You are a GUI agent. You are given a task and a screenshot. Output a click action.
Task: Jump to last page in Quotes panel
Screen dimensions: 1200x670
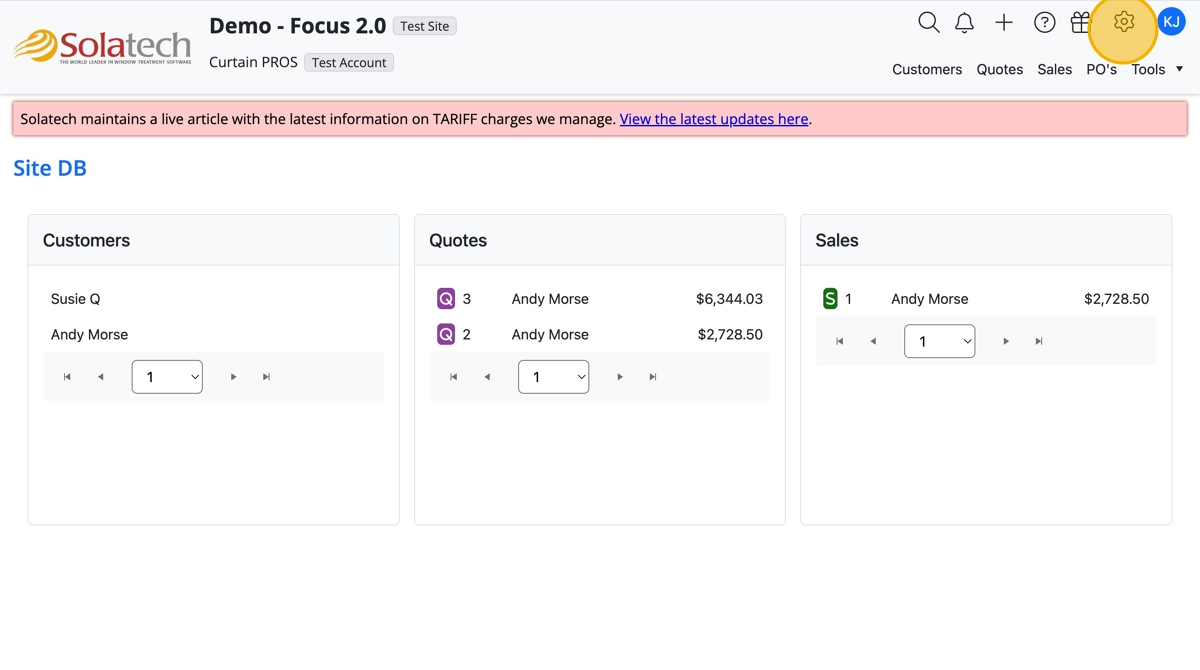point(653,377)
